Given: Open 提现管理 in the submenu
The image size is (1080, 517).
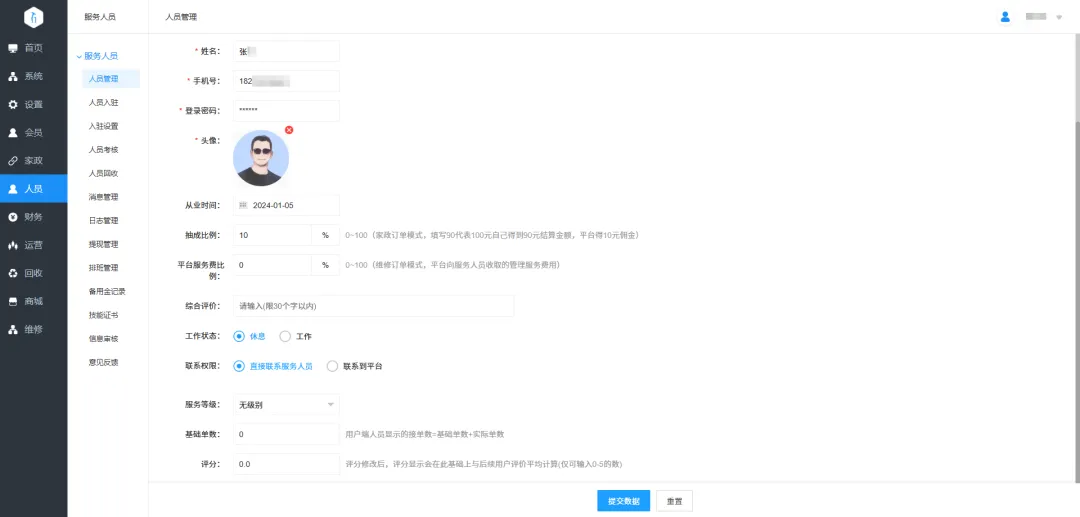Looking at the screenshot, I should [x=104, y=244].
